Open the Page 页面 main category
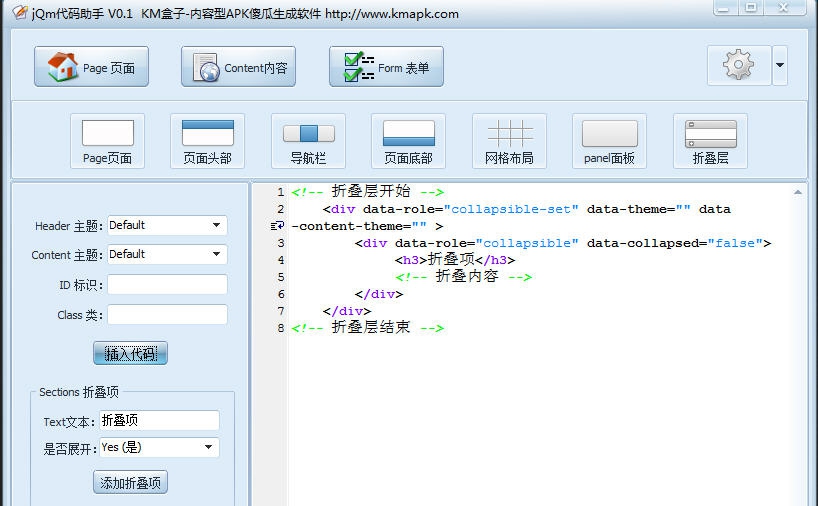Image resolution: width=818 pixels, height=506 pixels. click(x=91, y=67)
